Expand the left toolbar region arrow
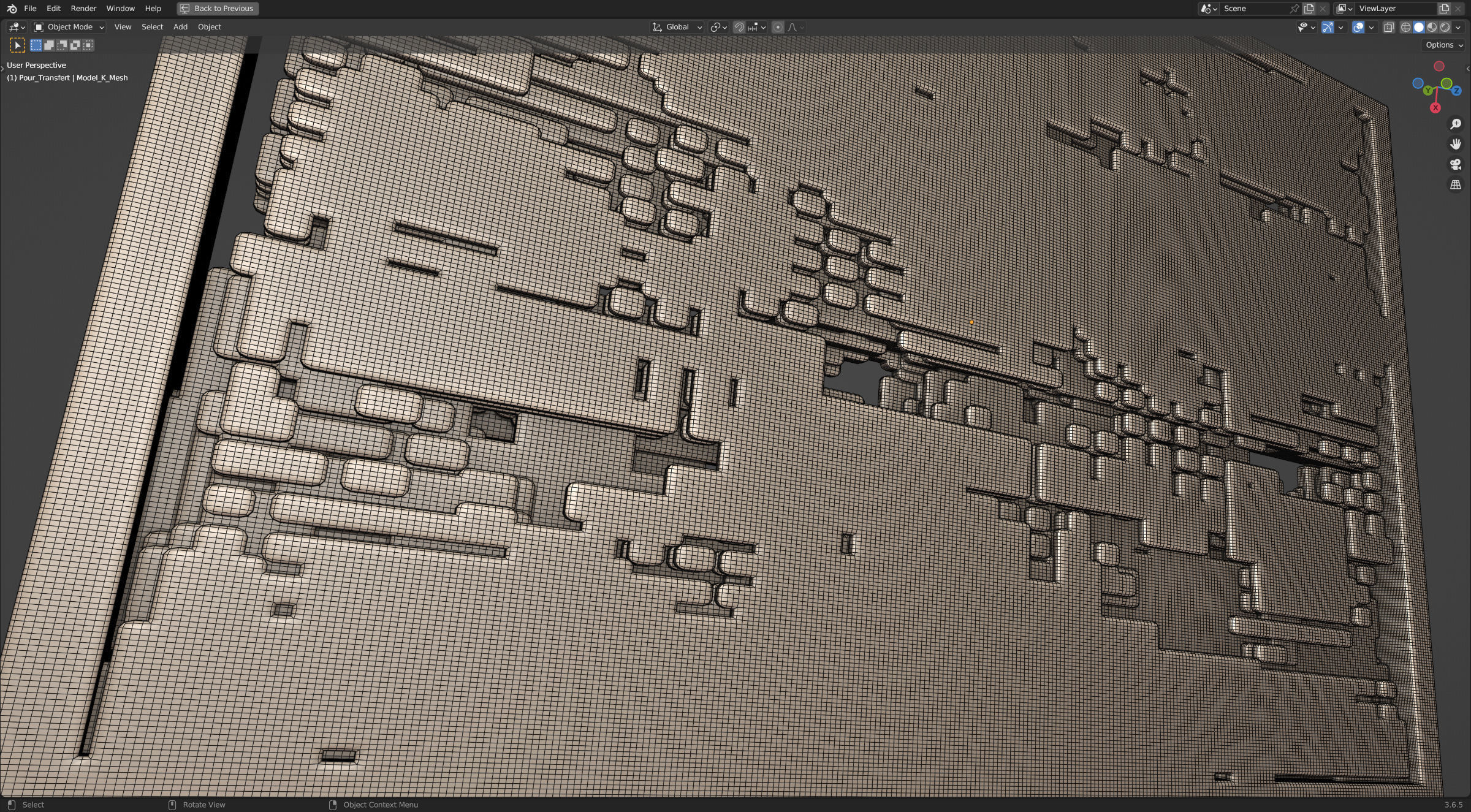Screen dimensions: 1471x812 click(x=2, y=68)
